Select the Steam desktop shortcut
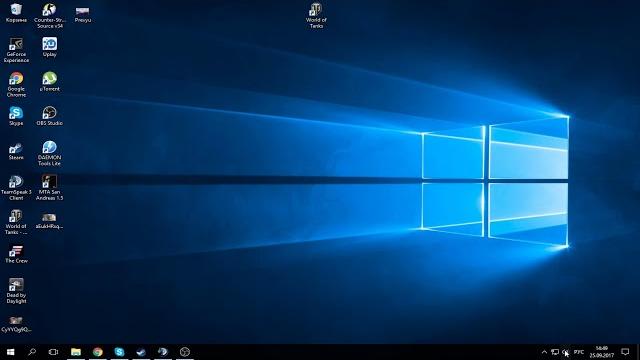The width and height of the screenshot is (640, 360). point(16,151)
